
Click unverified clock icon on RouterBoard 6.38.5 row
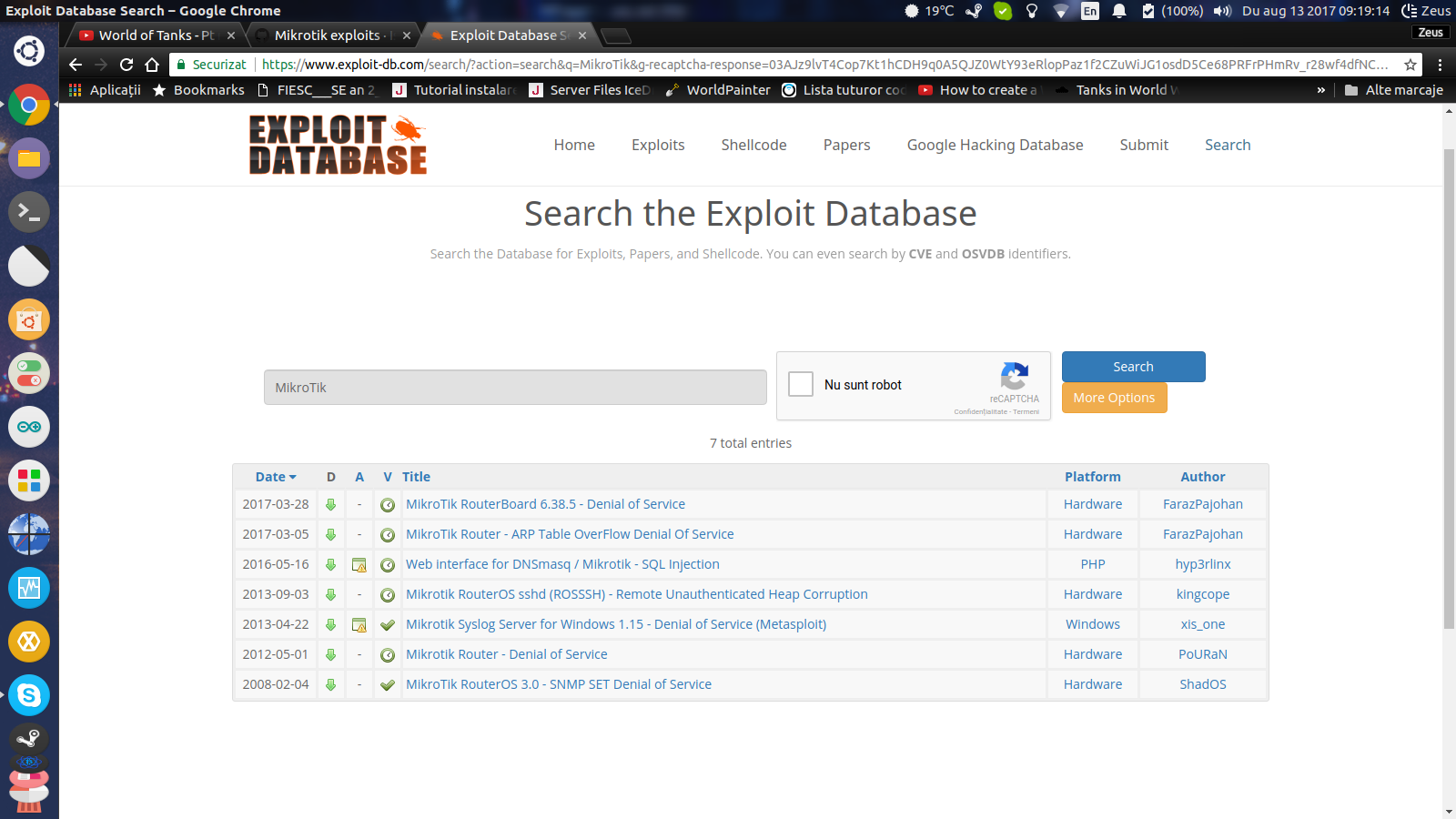click(x=388, y=505)
